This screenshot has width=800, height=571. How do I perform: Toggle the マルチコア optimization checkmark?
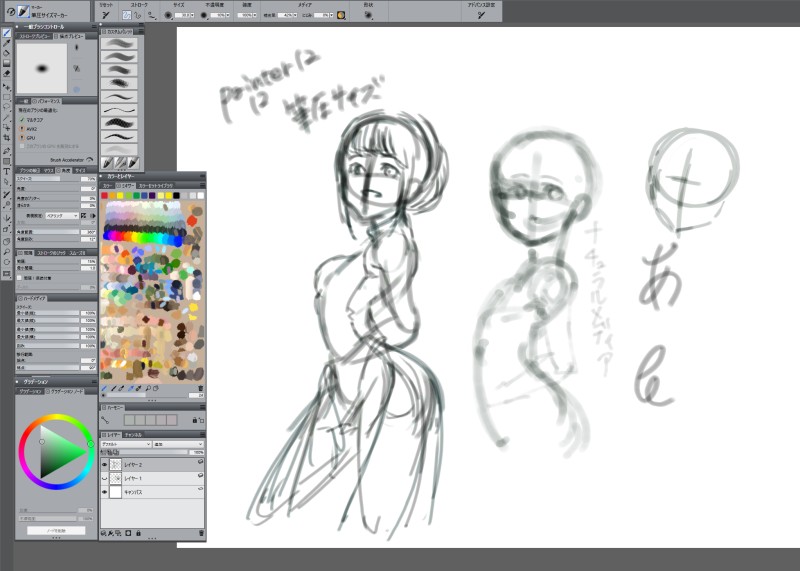(22, 120)
